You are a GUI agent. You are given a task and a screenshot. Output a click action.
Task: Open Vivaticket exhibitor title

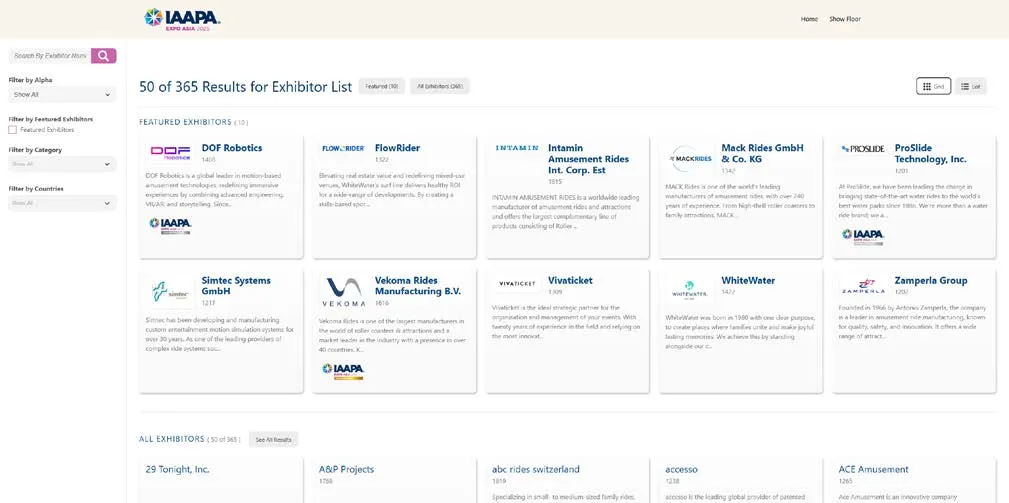click(570, 280)
